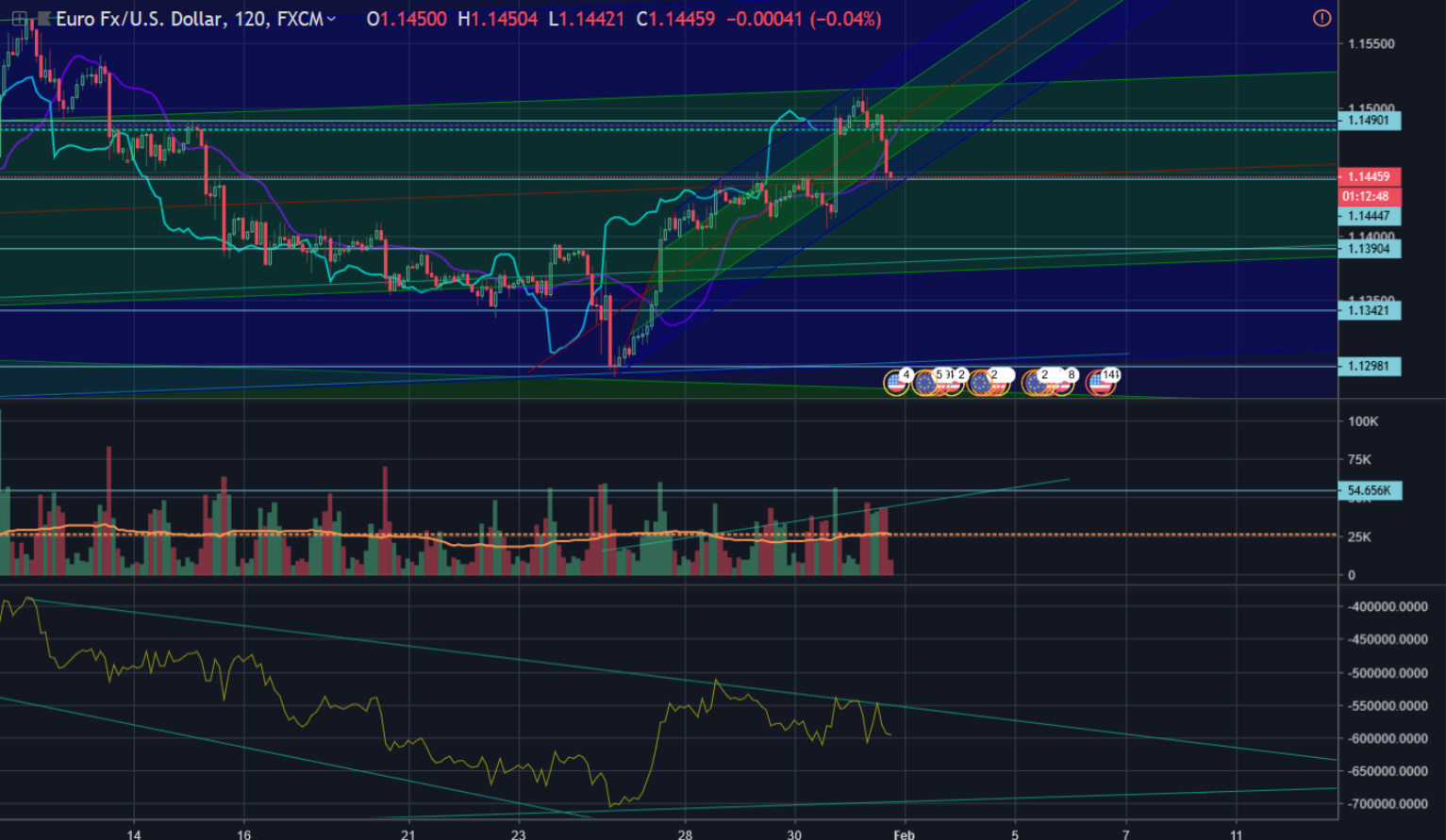Click the boxed plus icon beside the symbol title

[x=19, y=18]
